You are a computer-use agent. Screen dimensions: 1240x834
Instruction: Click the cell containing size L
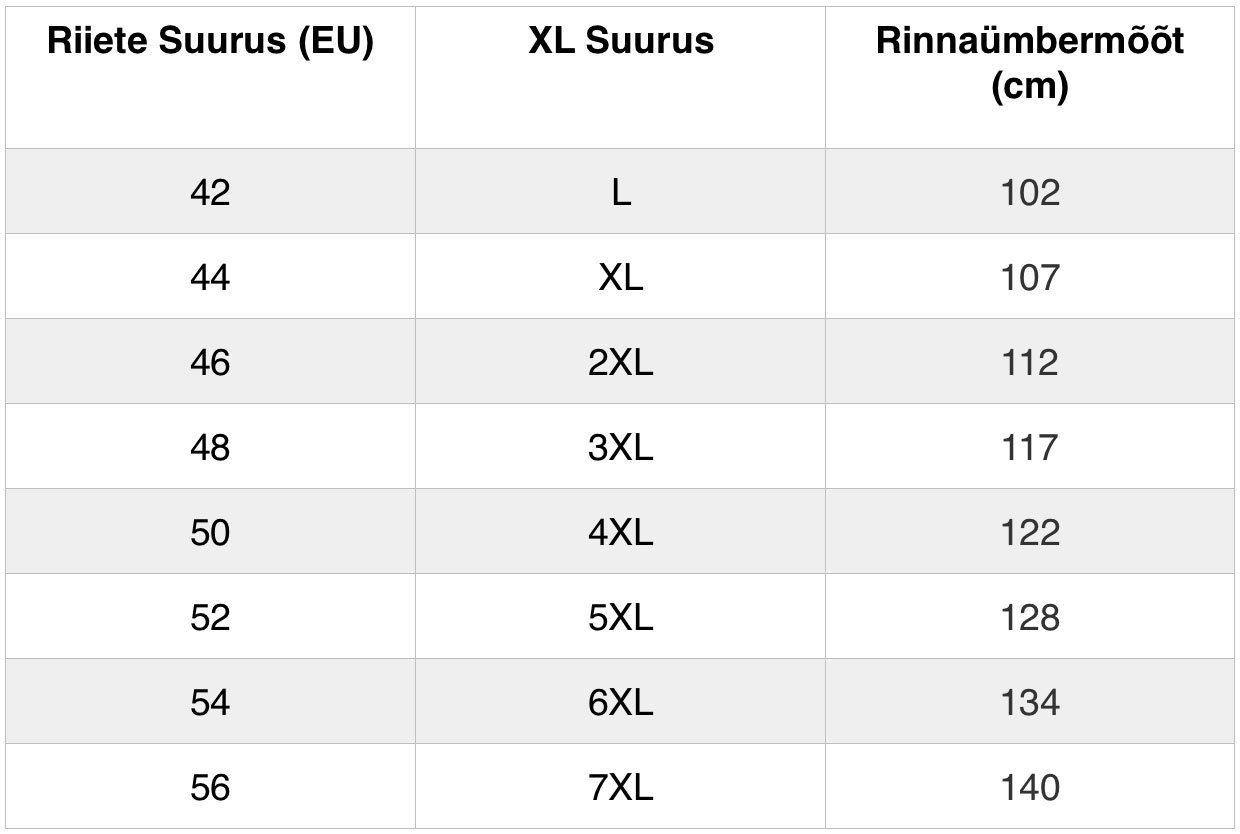pos(621,192)
